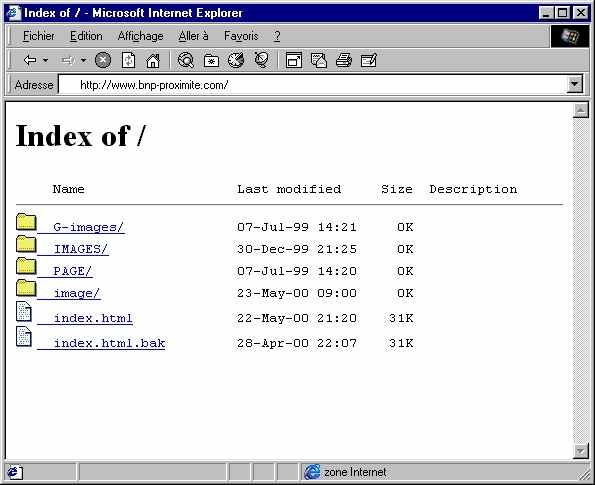Open the Adresse bar dropdown arrow

click(x=575, y=84)
